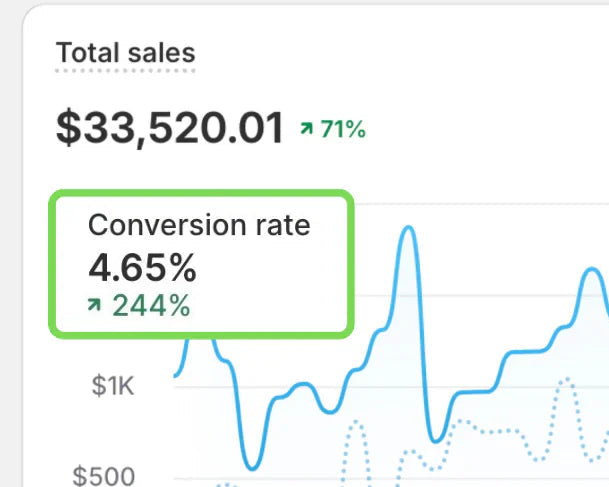609x487 pixels.
Task: Click the lowest dip of the solid line
Action: coord(253,467)
